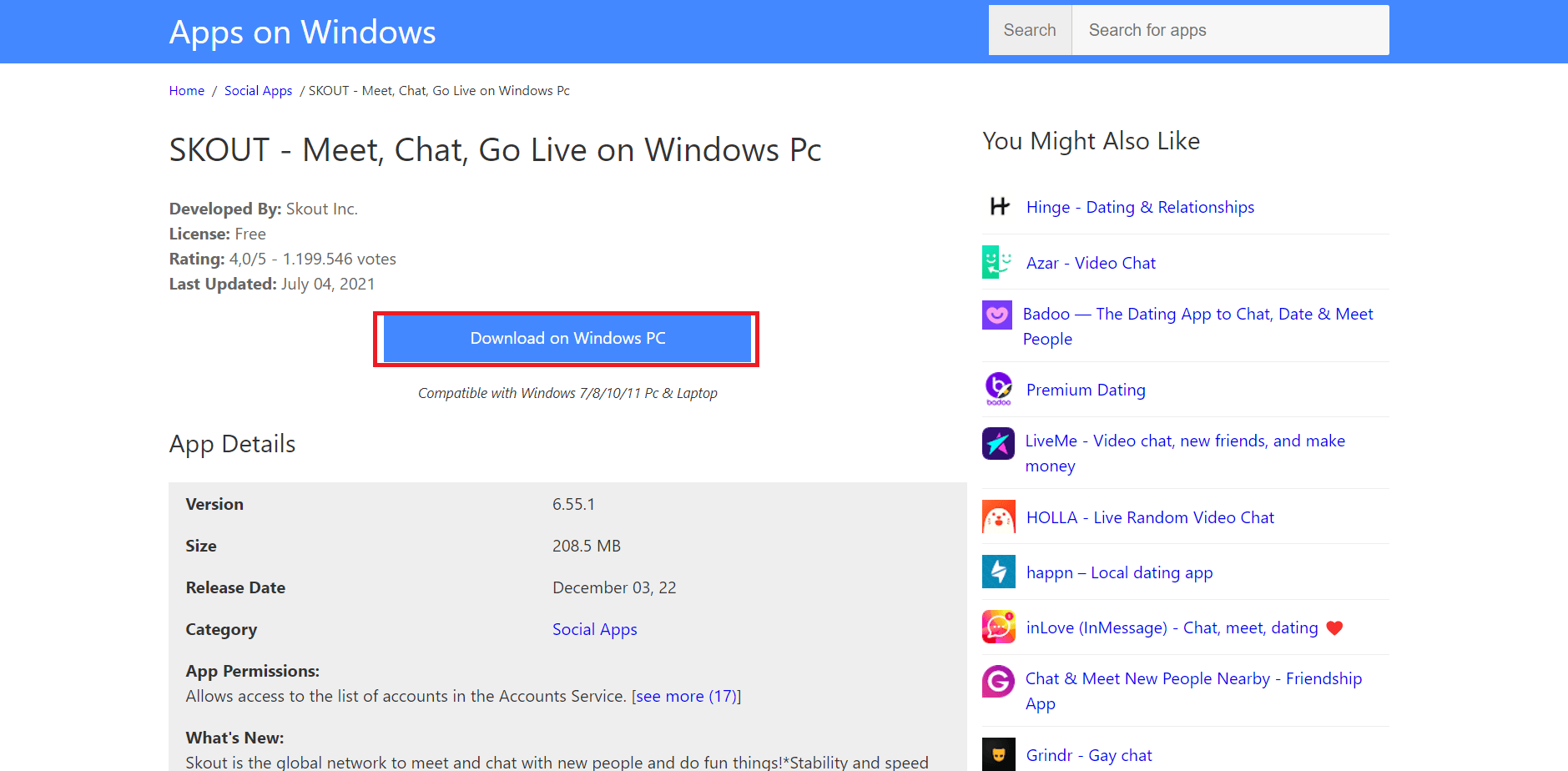Image resolution: width=1568 pixels, height=771 pixels.
Task: Click the Azar app icon
Action: coord(999,262)
